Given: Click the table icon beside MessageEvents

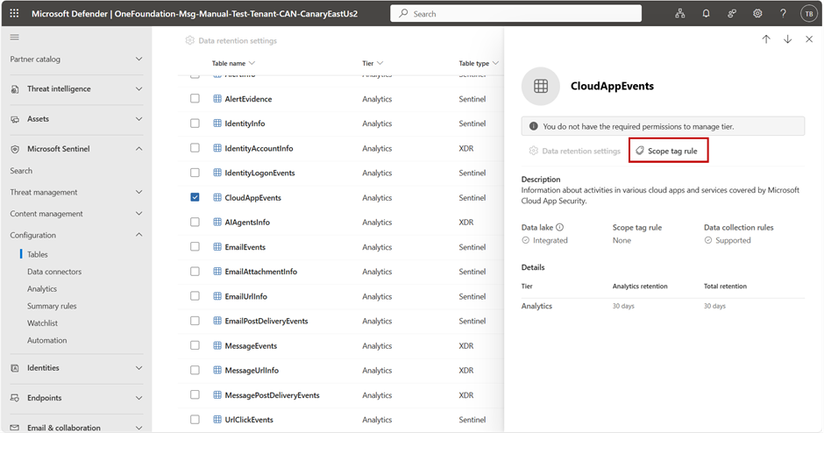Looking at the screenshot, I should click(217, 345).
